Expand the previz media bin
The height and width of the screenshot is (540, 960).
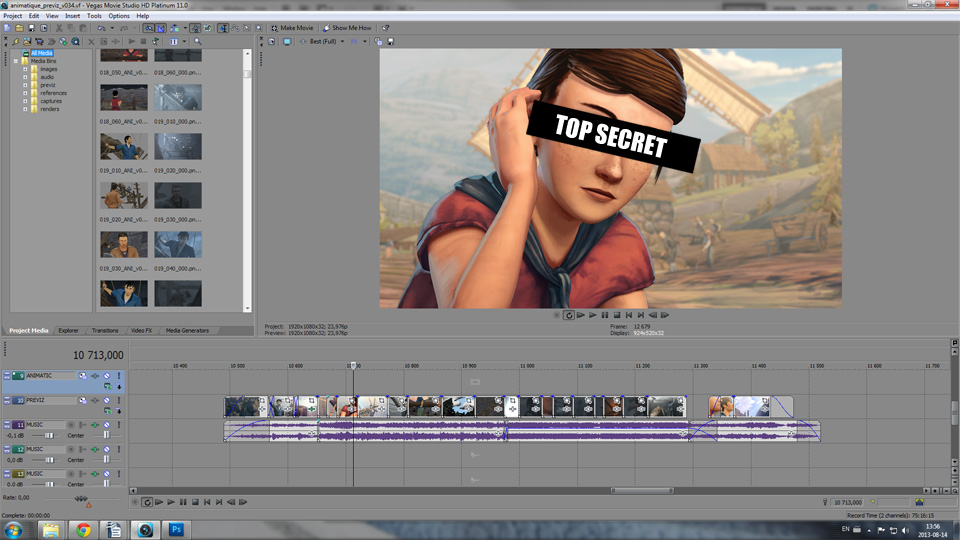pyautogui.click(x=25, y=85)
